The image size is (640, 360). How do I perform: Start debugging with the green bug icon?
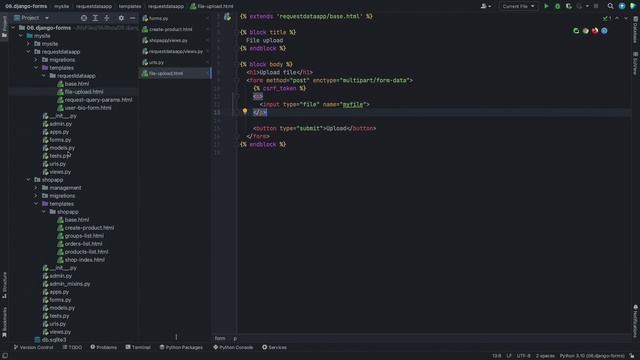click(558, 6)
